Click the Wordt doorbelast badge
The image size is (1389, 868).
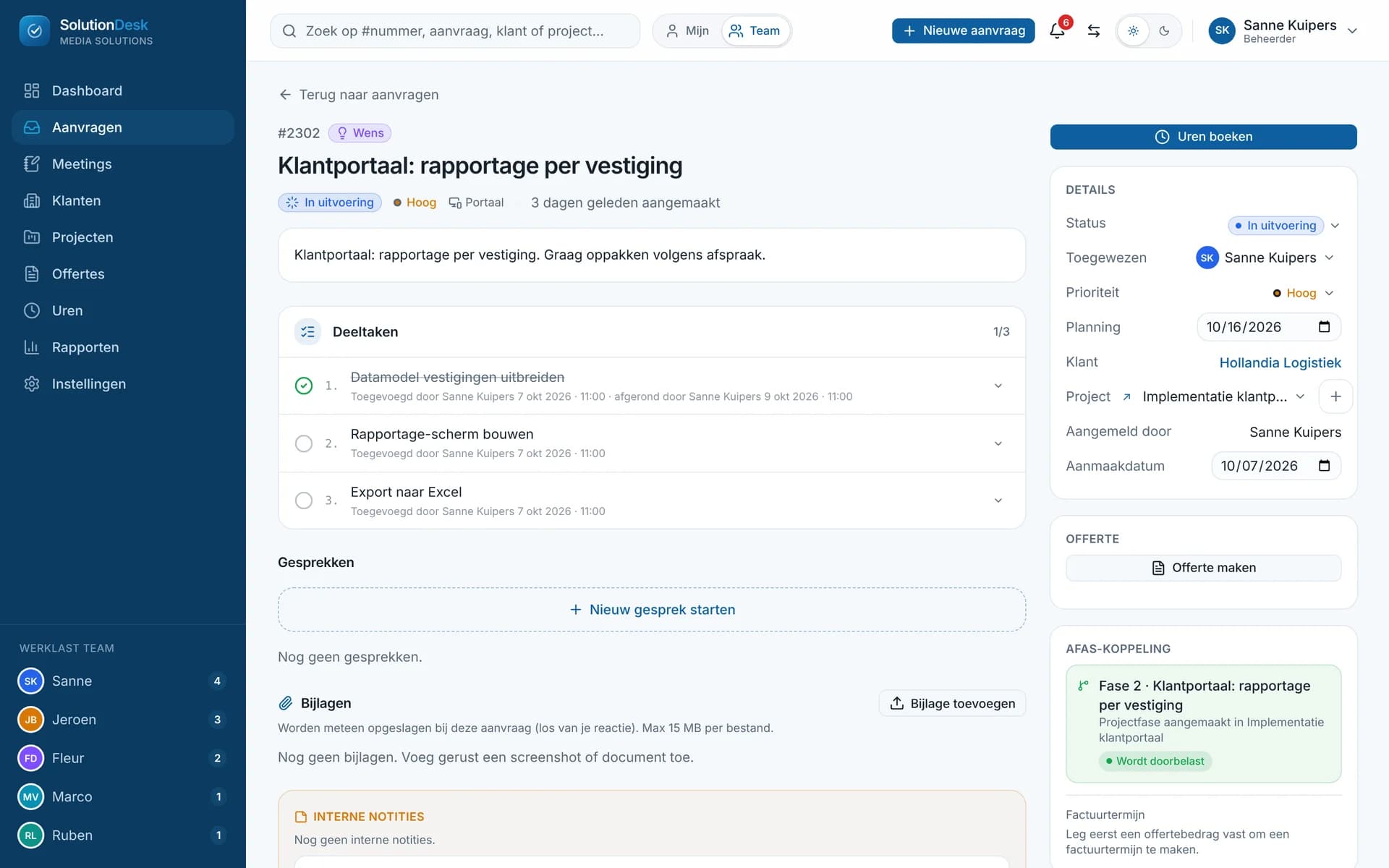1155,761
